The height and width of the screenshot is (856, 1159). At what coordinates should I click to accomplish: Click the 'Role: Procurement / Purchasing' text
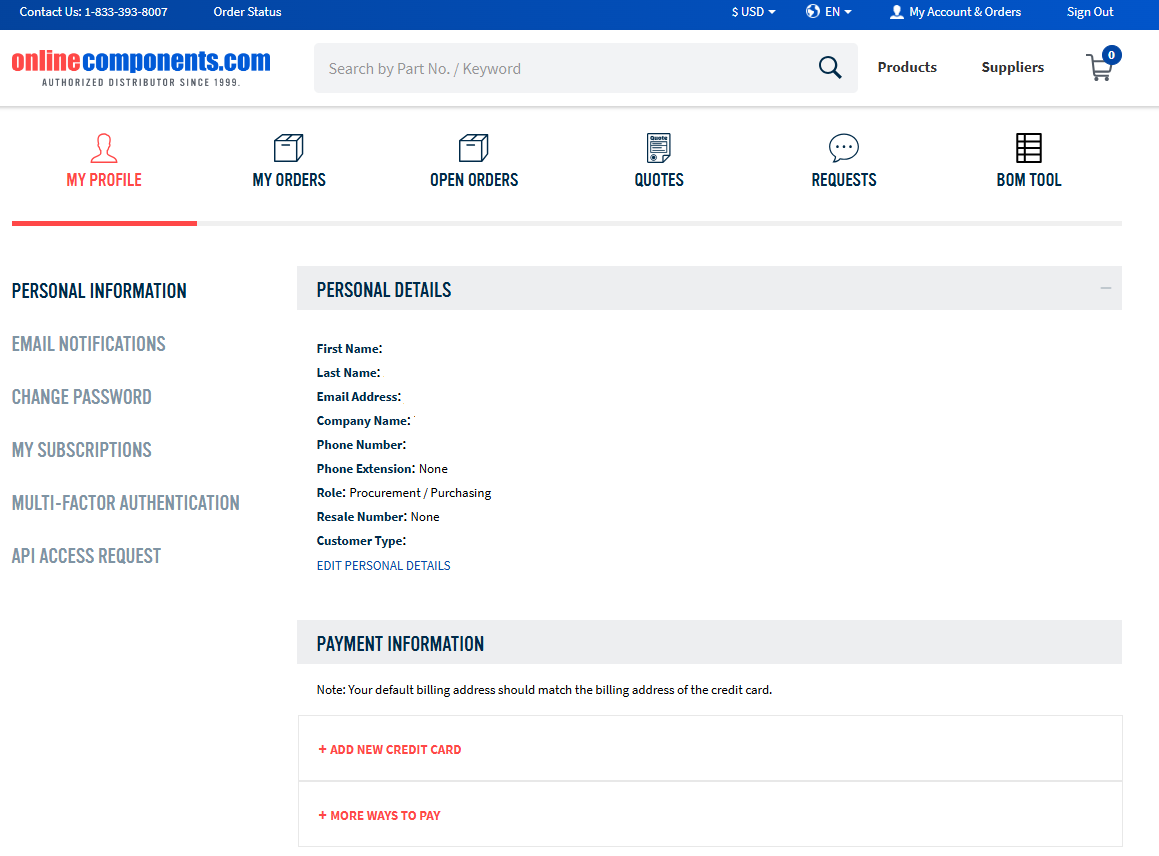404,492
